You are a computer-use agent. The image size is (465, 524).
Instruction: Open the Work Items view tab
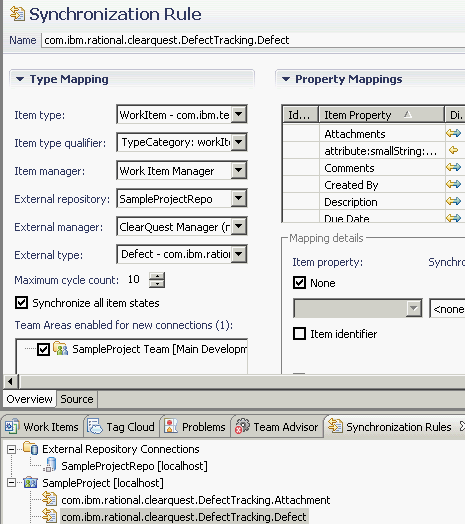(x=42, y=426)
